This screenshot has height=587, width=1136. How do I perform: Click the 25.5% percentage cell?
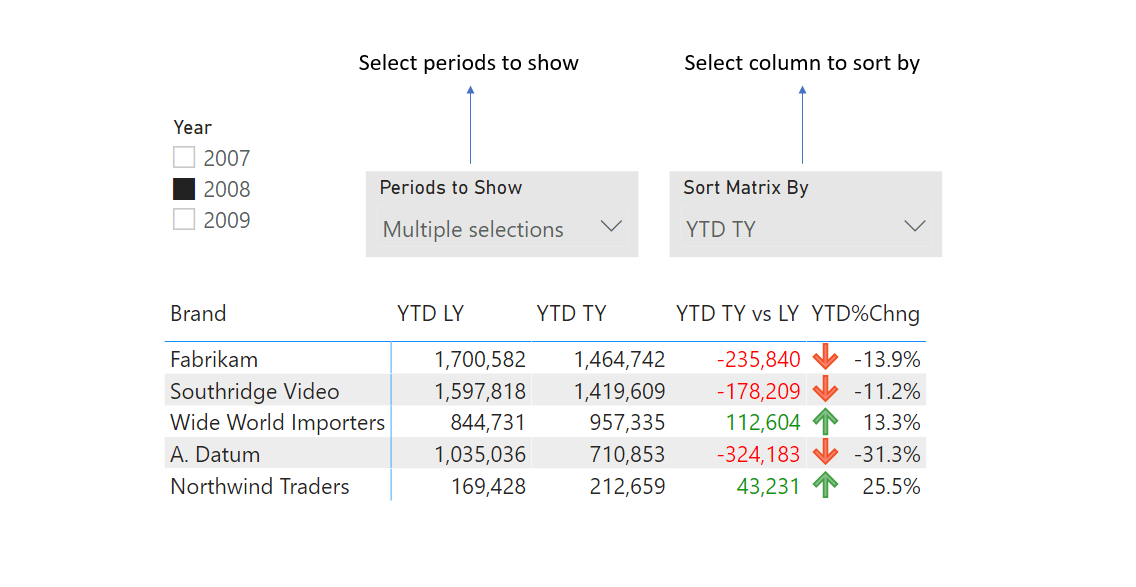tap(892, 486)
